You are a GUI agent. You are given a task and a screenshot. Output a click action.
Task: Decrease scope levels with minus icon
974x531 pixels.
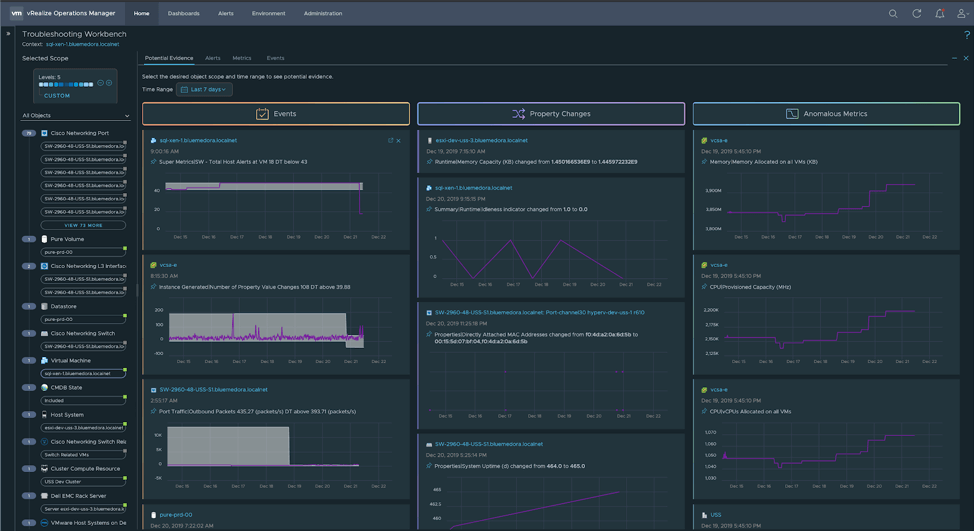pos(101,83)
